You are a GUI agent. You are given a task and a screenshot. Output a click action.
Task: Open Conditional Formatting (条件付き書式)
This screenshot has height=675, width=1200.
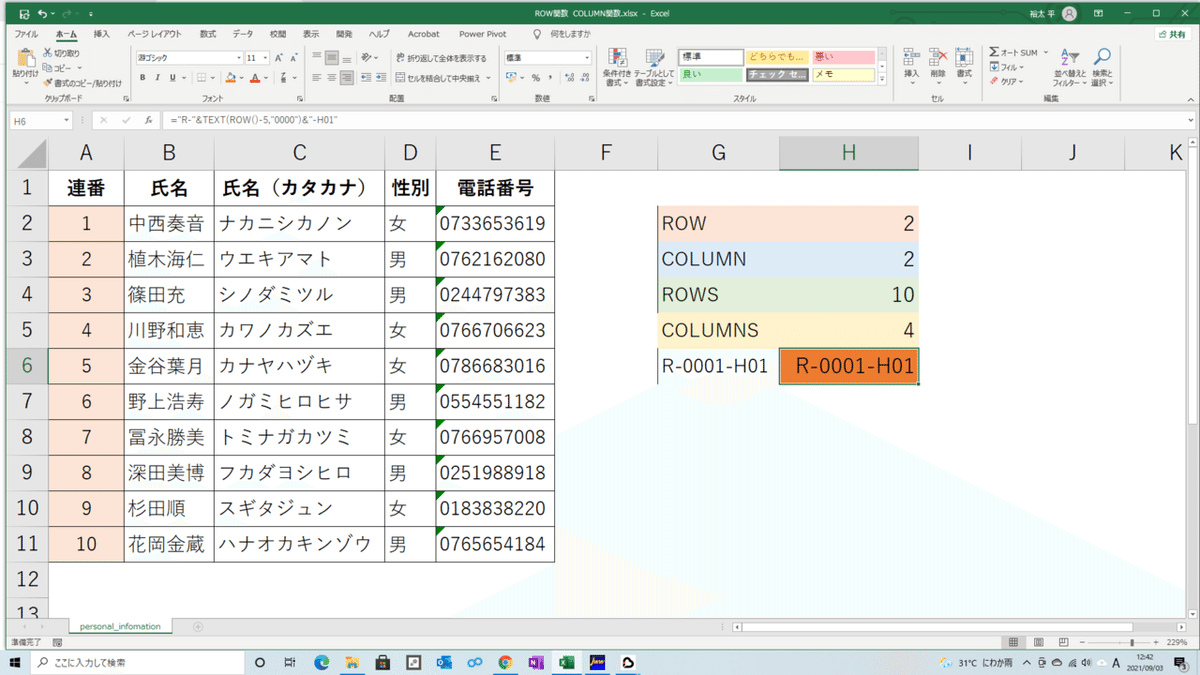(617, 67)
